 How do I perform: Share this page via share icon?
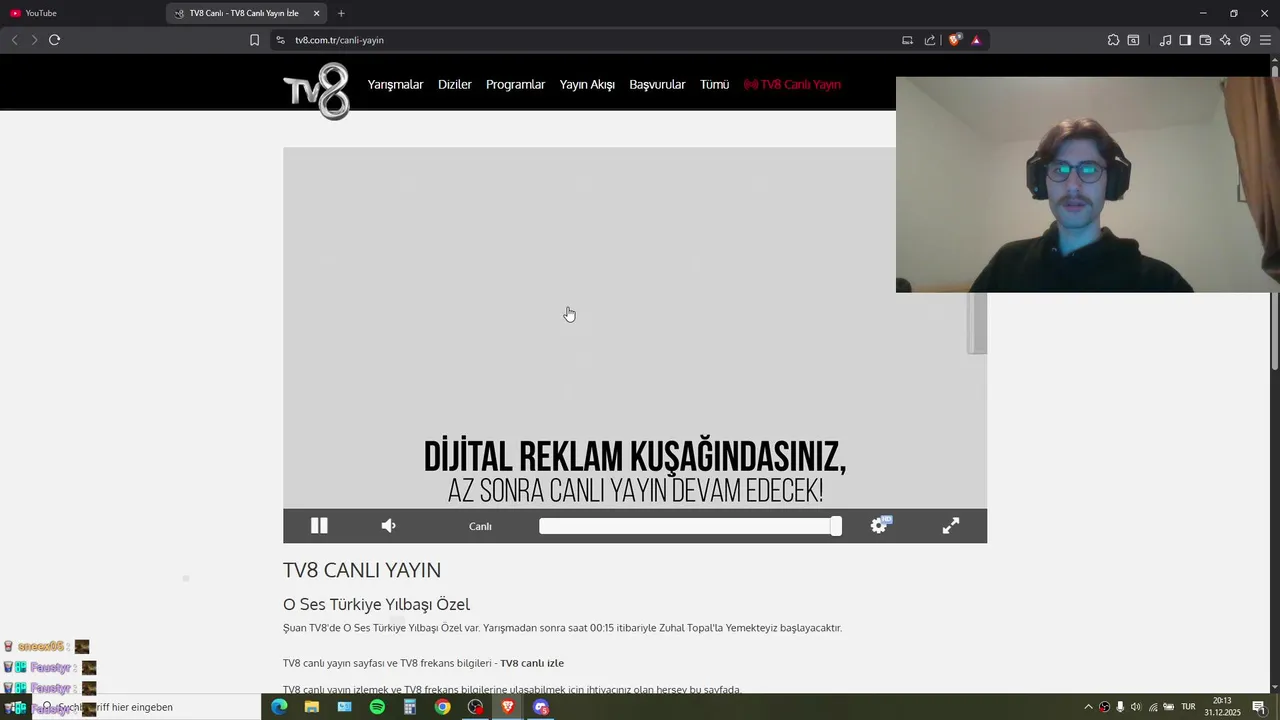click(930, 40)
